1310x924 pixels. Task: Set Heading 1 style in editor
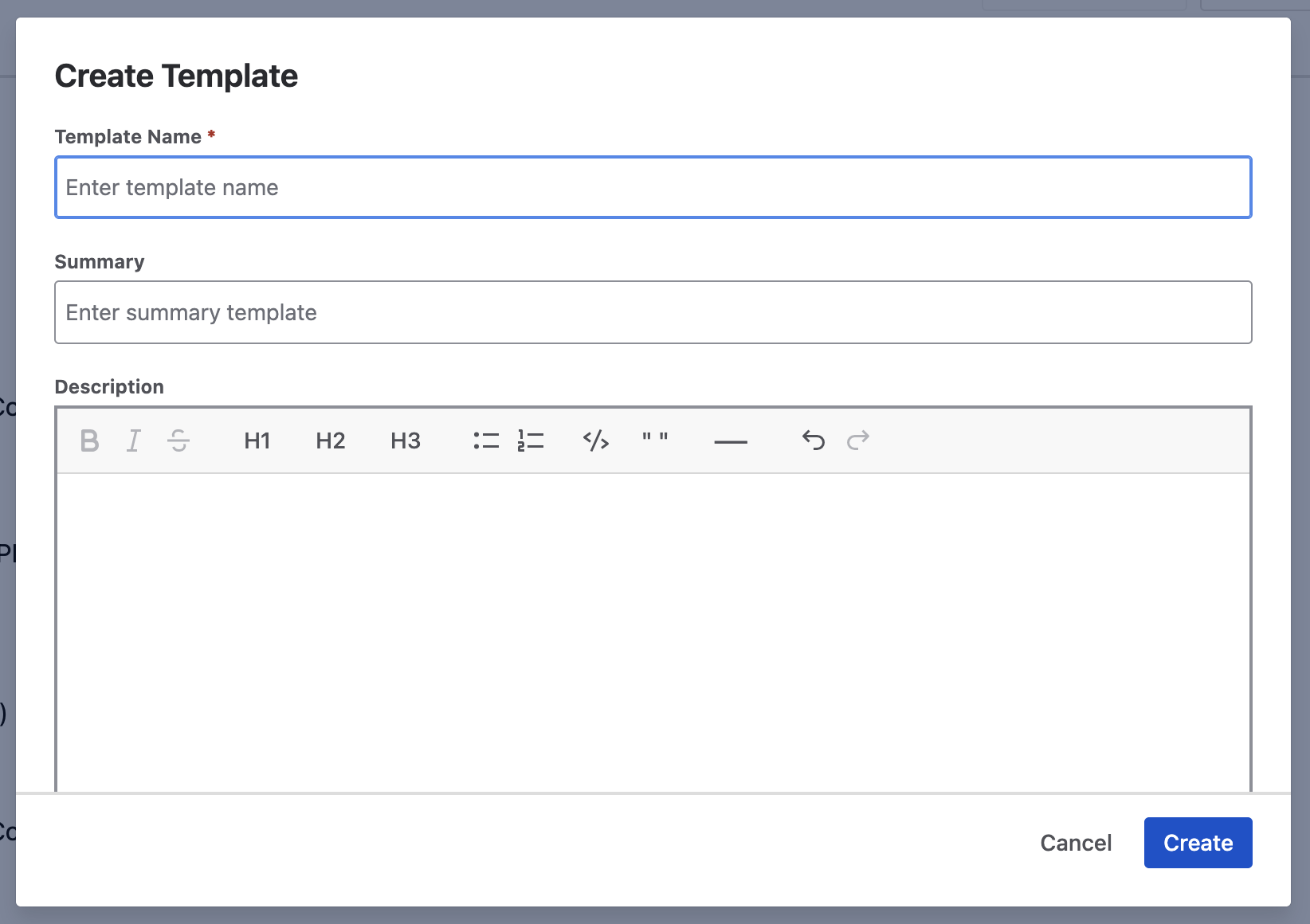[x=257, y=440]
